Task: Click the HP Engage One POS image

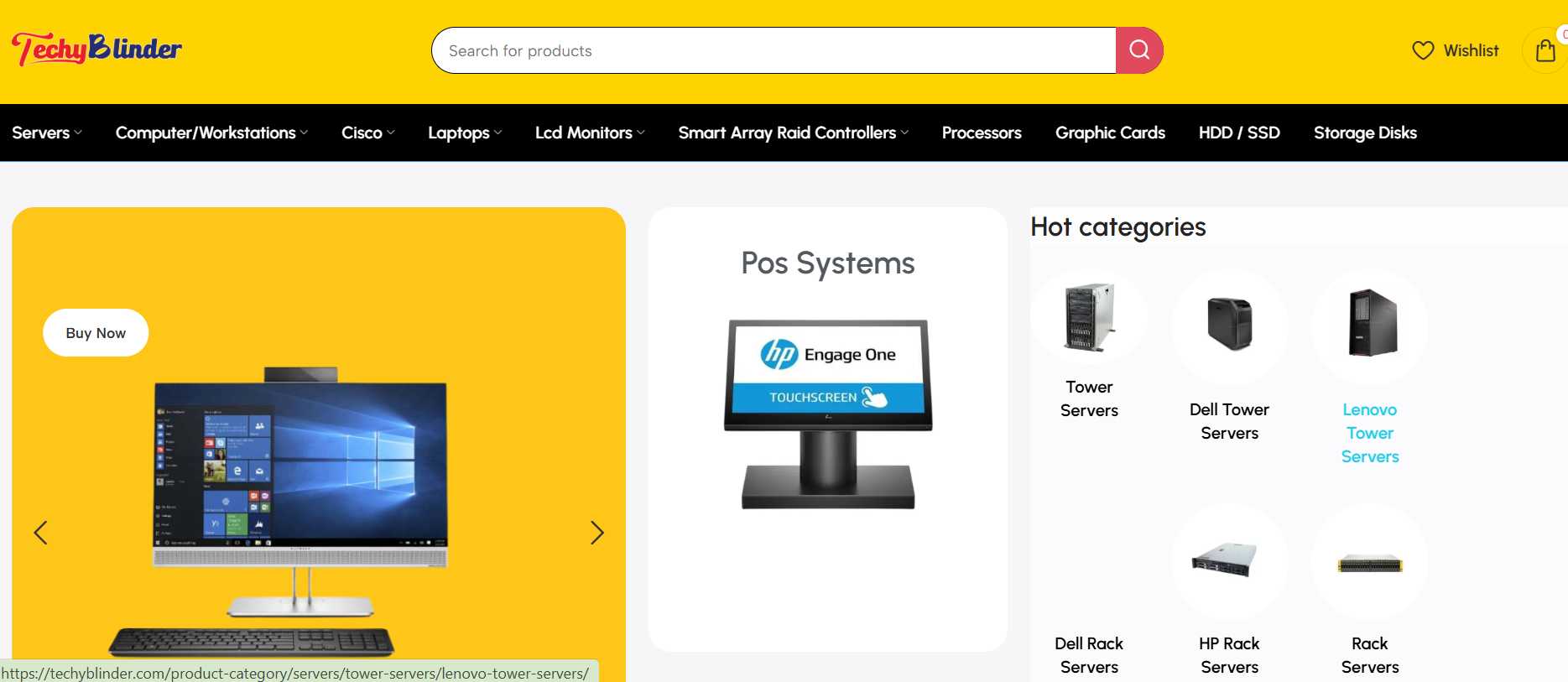Action: [828, 414]
